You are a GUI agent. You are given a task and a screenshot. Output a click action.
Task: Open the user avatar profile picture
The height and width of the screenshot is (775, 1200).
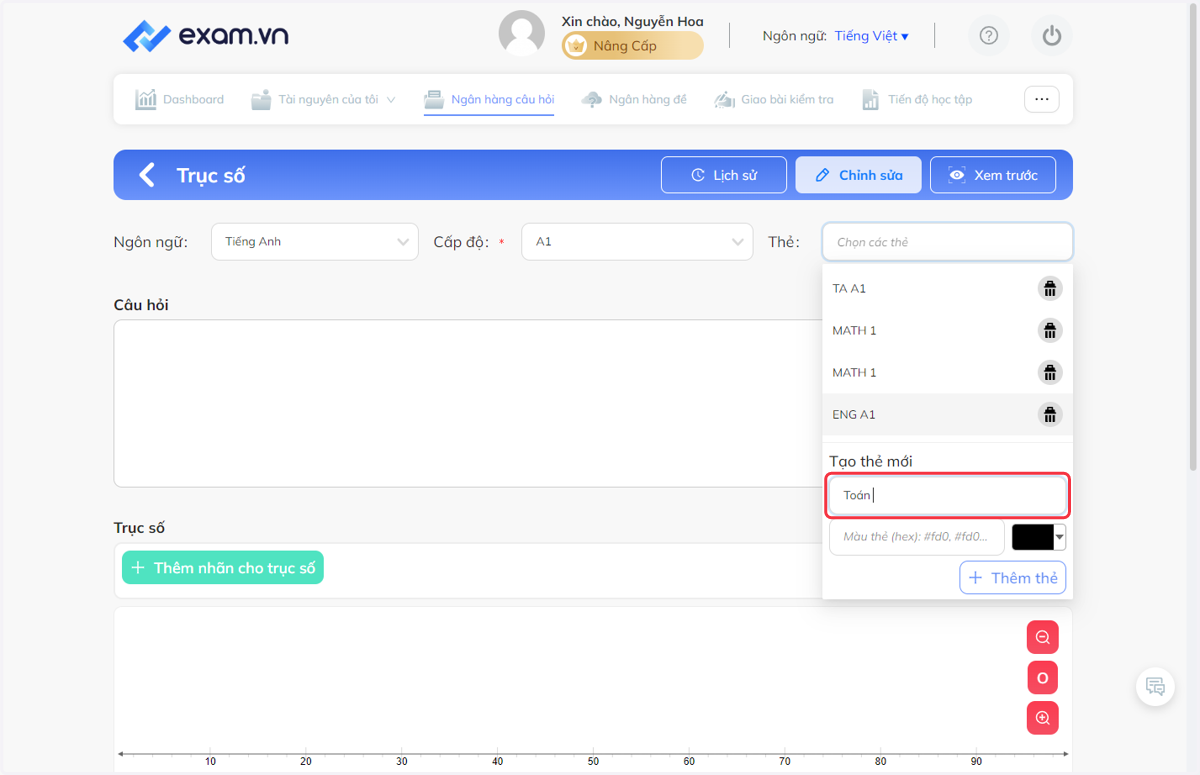522,34
